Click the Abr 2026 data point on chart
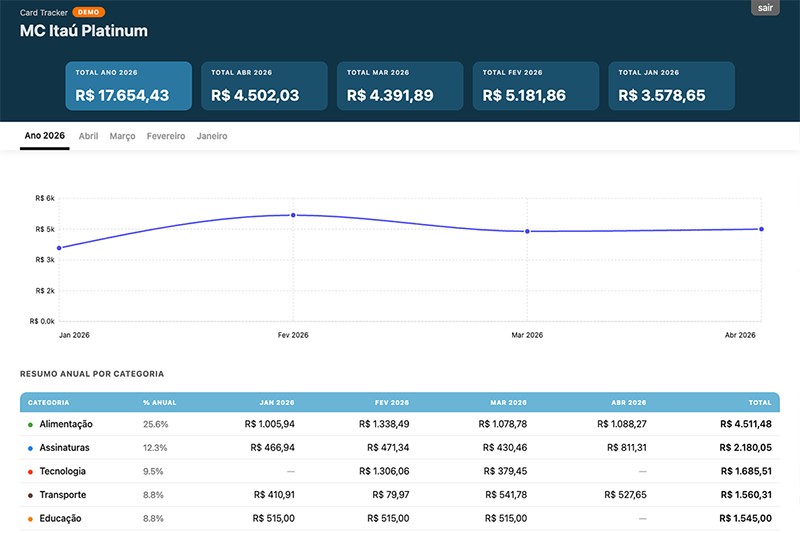 761,229
